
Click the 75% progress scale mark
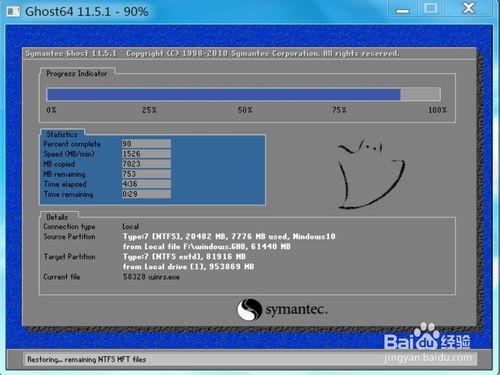coord(339,110)
